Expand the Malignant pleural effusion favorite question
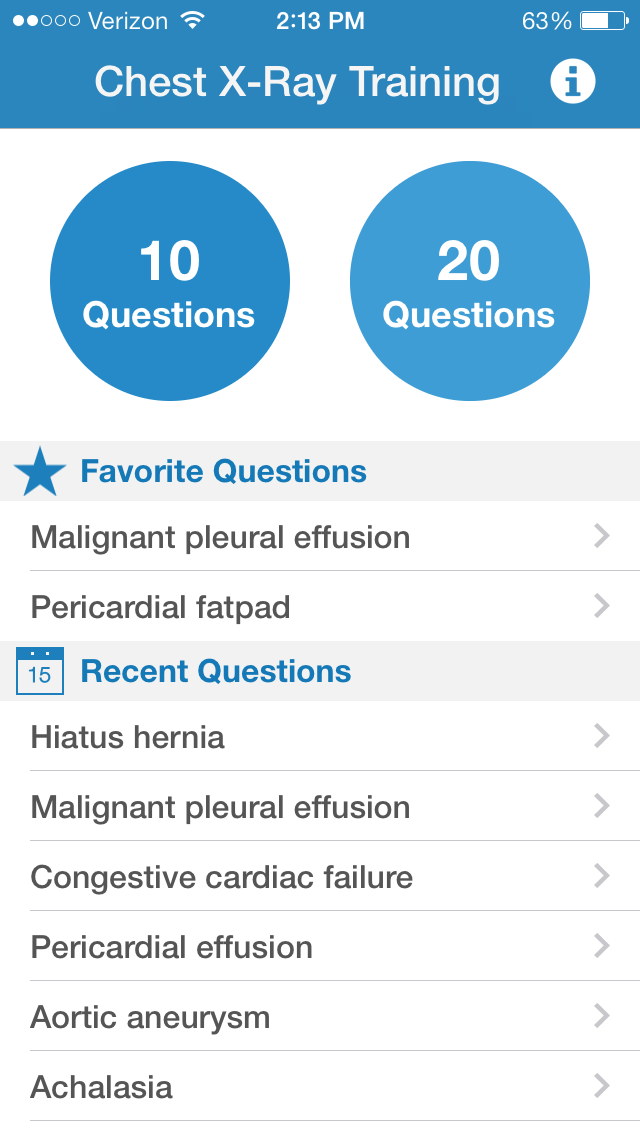The image size is (640, 1136). pos(320,537)
